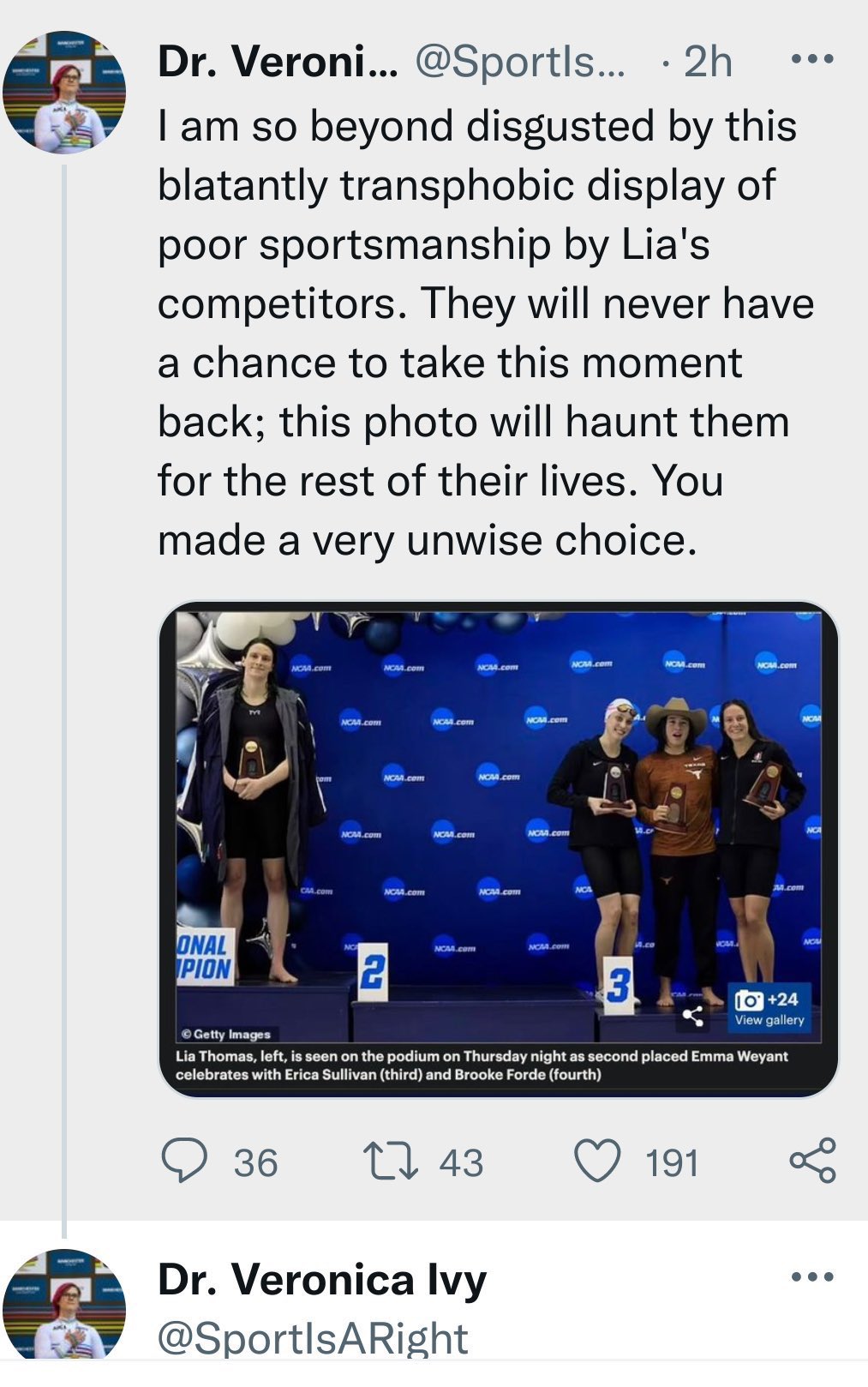Click the truncated @SportIs... handle
868x1387 pixels.
tap(520, 61)
